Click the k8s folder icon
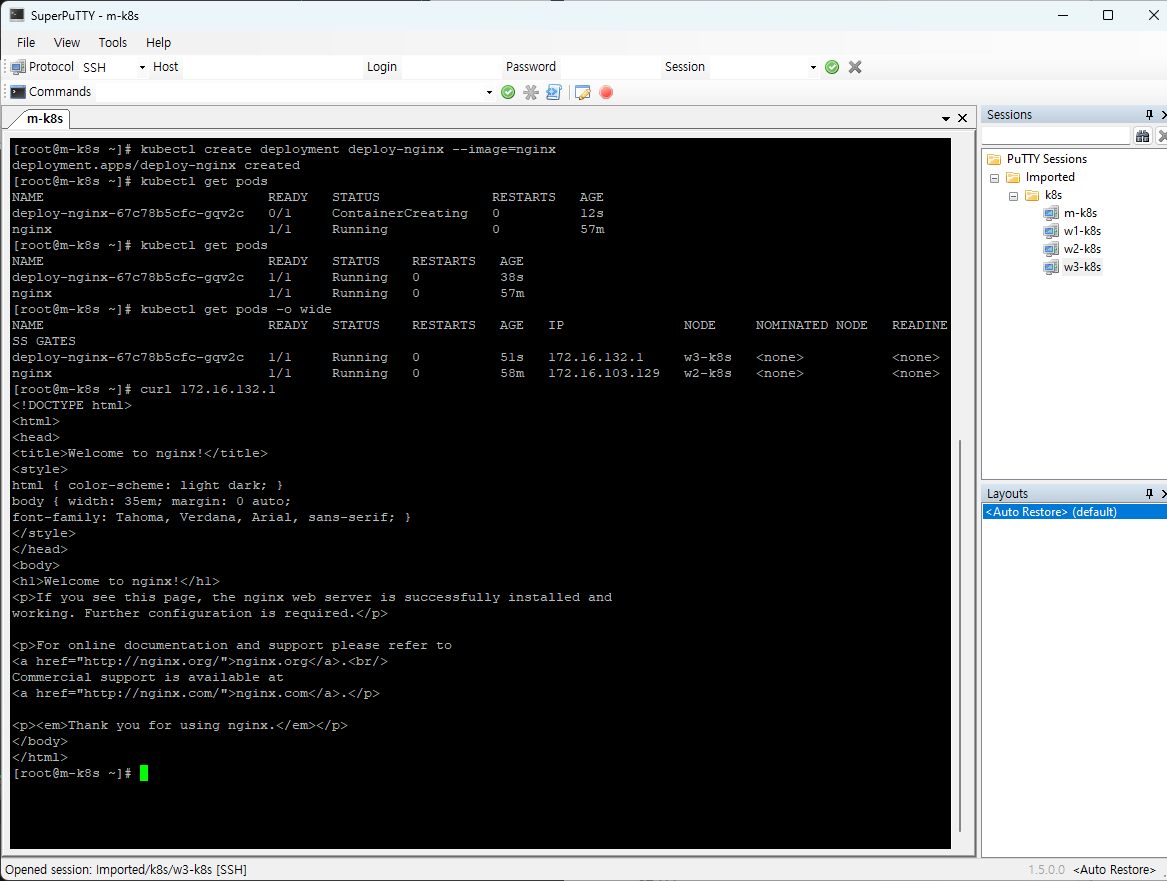This screenshot has width=1167, height=881. (1032, 195)
